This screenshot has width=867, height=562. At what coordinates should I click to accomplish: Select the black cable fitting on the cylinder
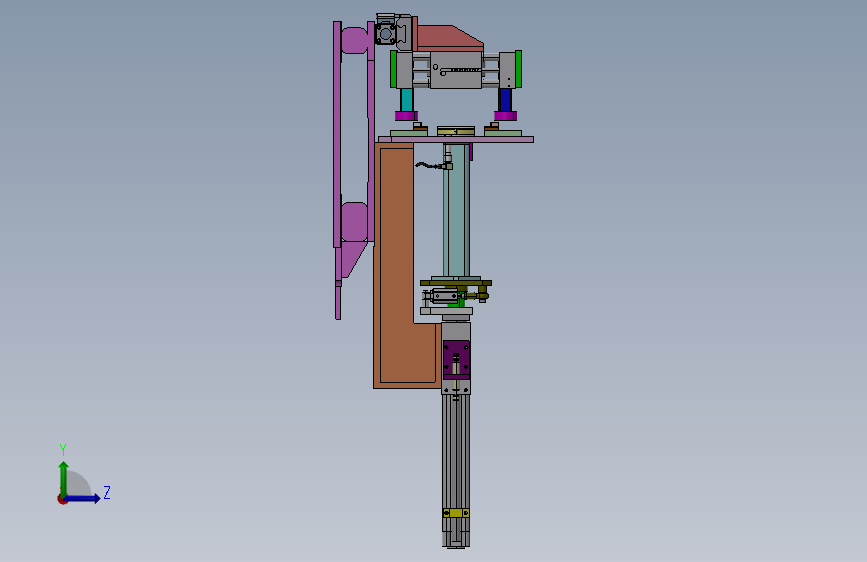pos(434,165)
